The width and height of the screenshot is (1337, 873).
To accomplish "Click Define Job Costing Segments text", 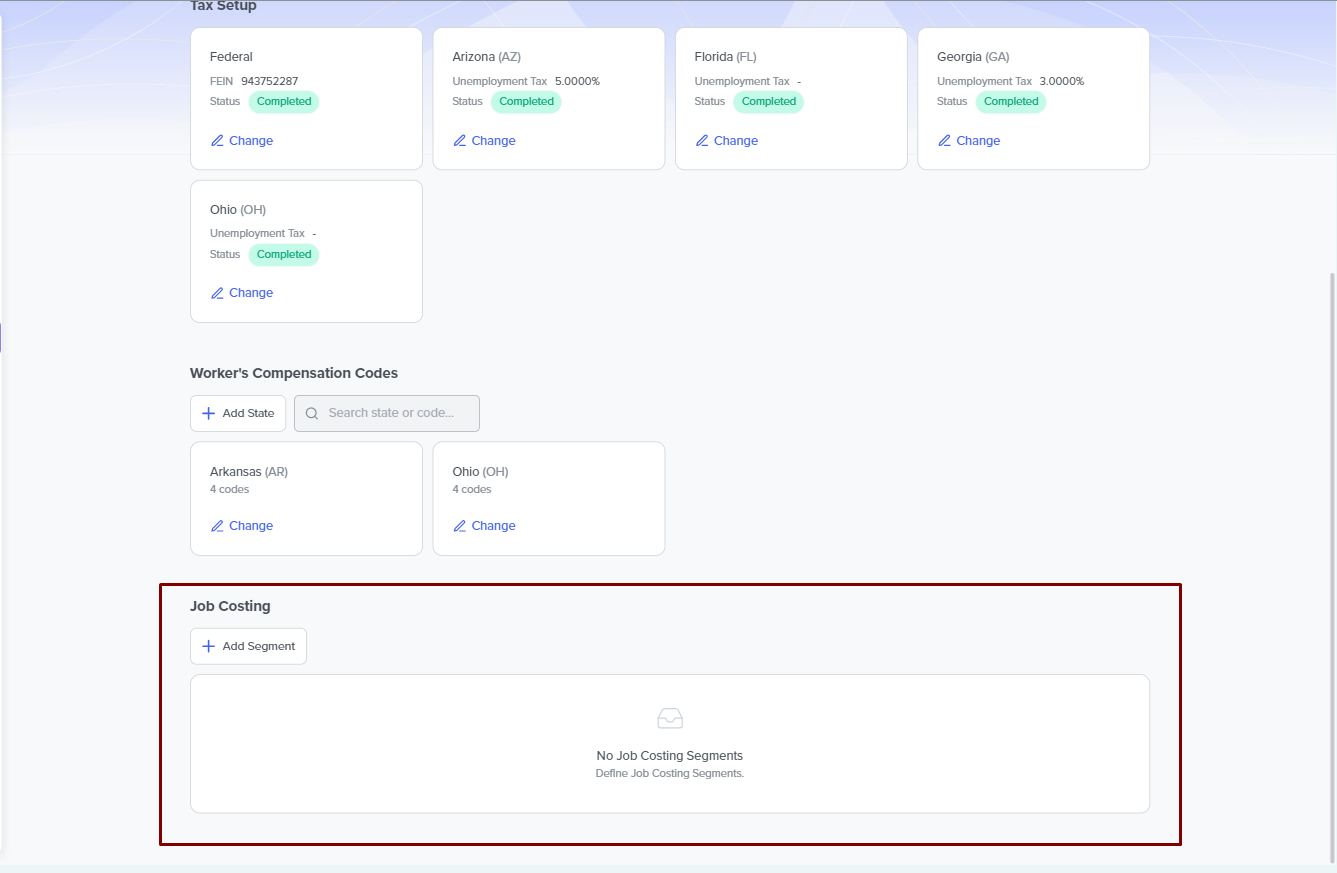I will coord(670,774).
